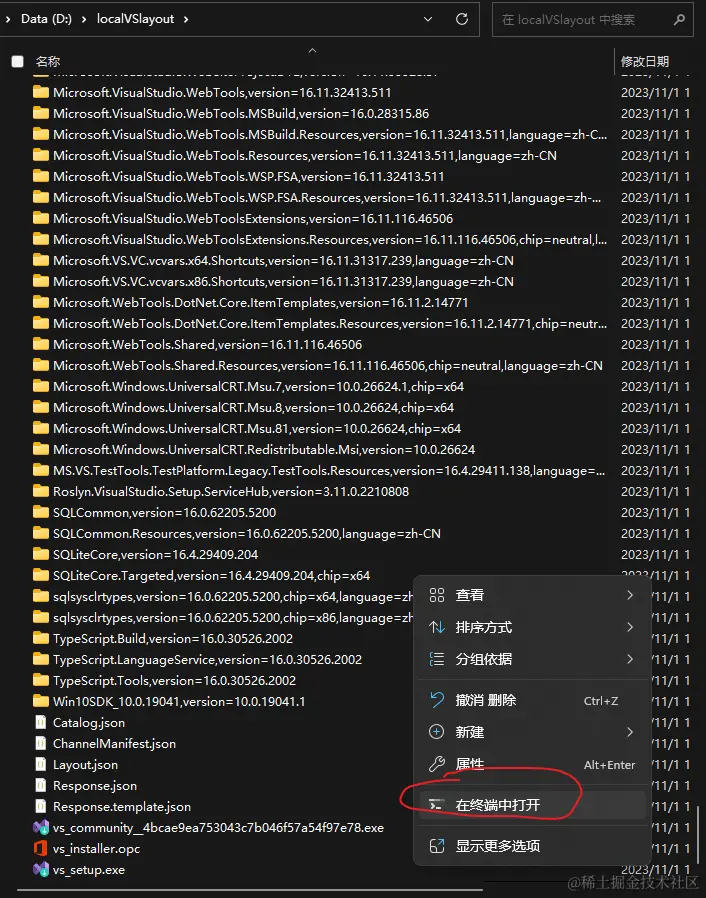Click the 分组依据 list icon
Screen dimensions: 706x898
tap(437, 659)
